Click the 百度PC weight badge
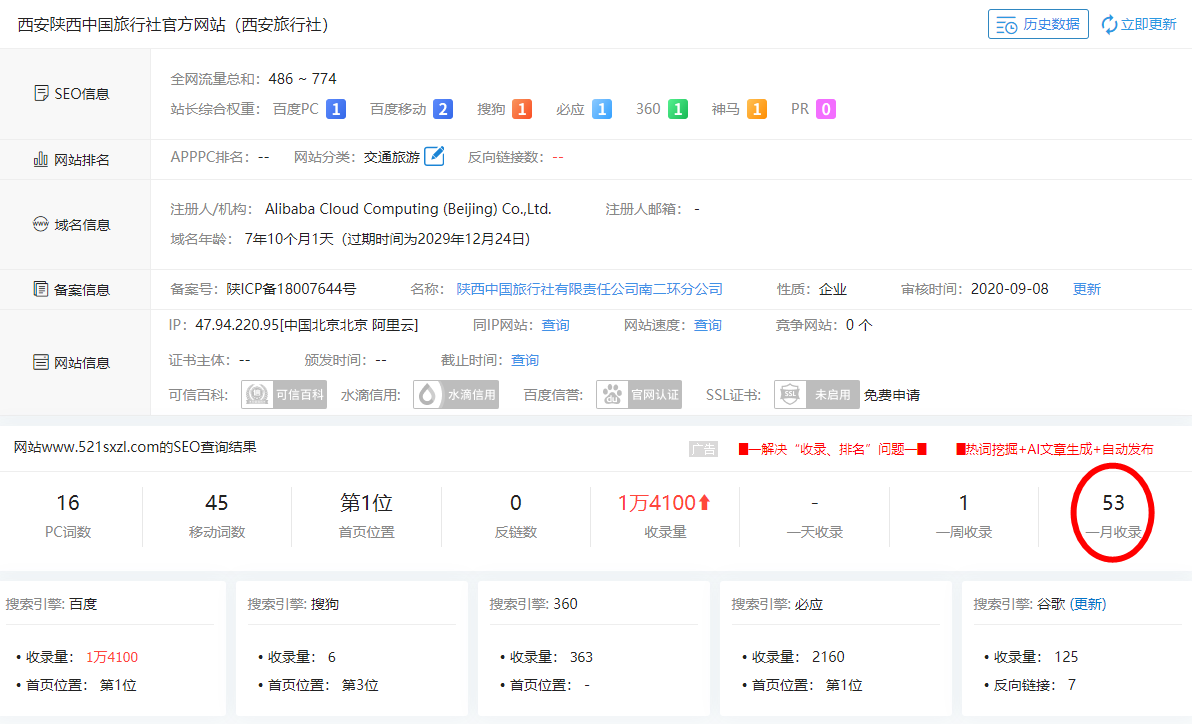Viewport: 1192px width, 724px height. 336,110
